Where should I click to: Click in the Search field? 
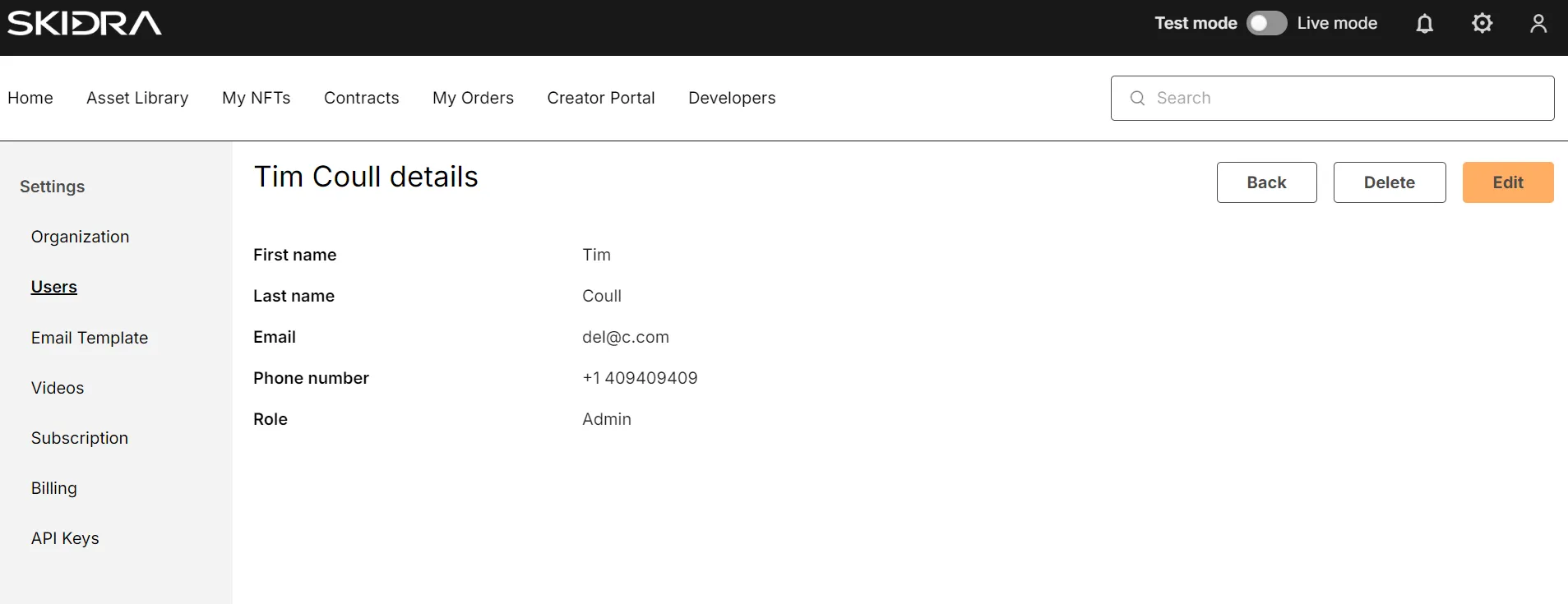1332,99
